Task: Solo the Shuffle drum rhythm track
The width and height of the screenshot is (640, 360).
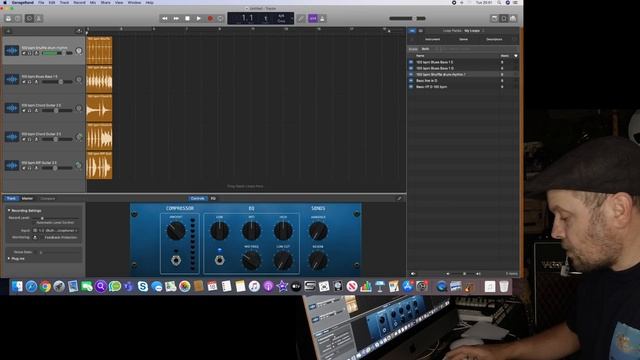Action: [x=29, y=53]
